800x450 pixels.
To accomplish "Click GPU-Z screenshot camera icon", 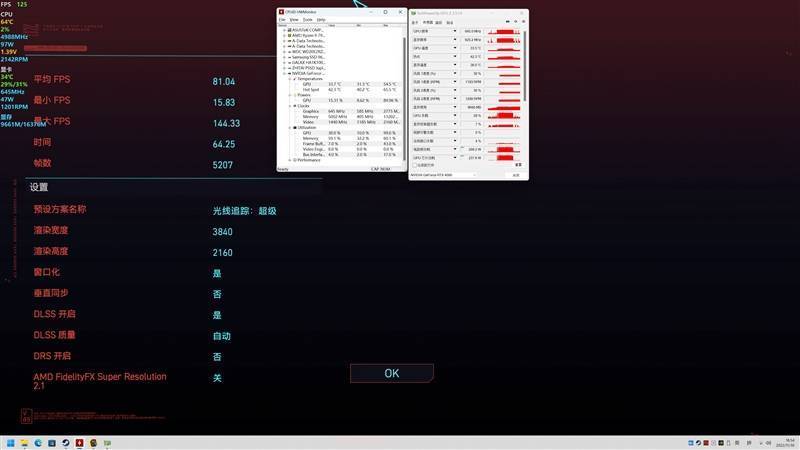I will tap(507, 22).
